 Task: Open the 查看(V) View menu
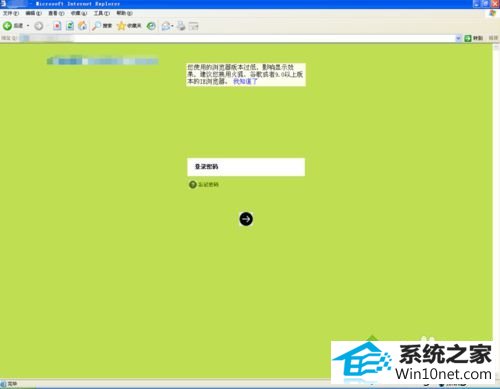point(56,13)
